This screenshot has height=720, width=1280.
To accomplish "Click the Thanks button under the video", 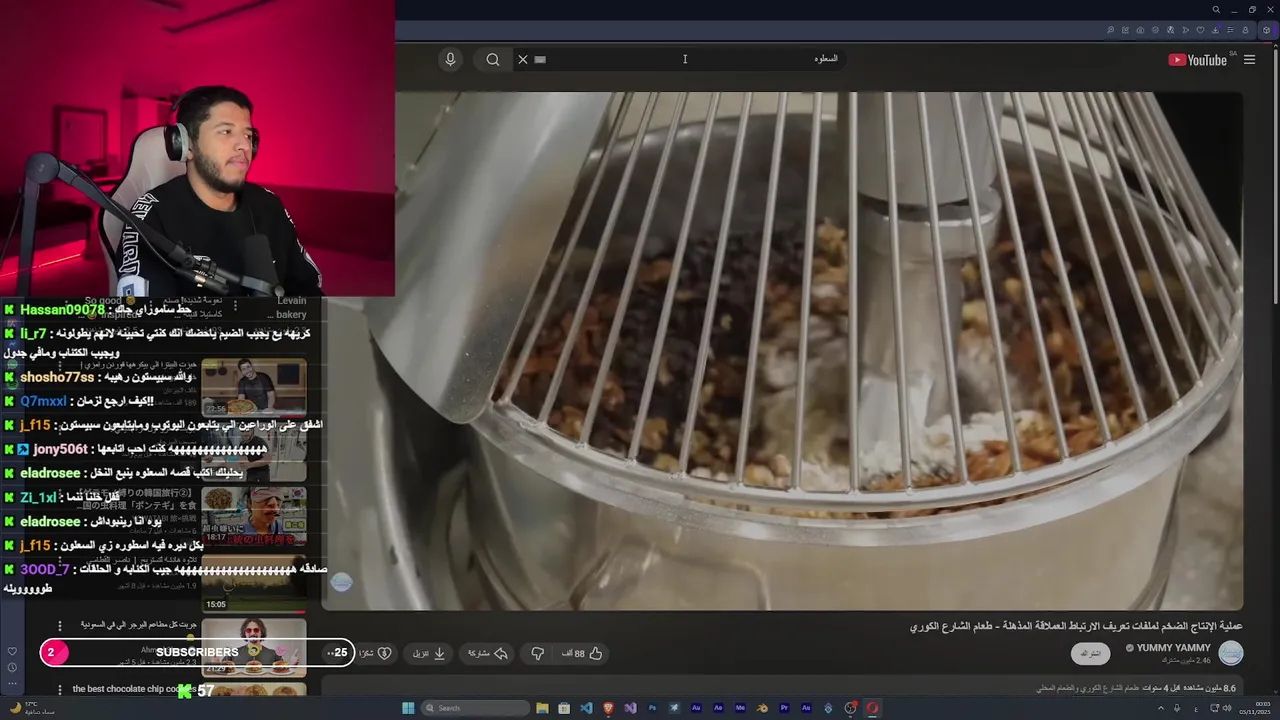I will click(x=376, y=653).
